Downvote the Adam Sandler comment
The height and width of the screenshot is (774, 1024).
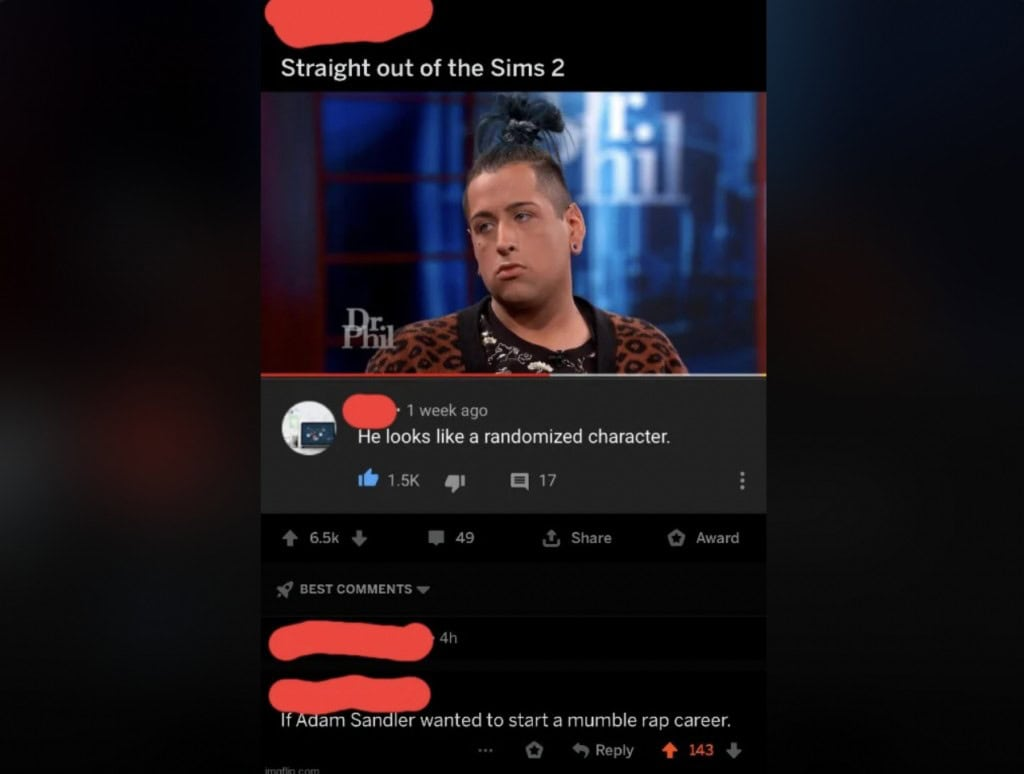click(734, 750)
